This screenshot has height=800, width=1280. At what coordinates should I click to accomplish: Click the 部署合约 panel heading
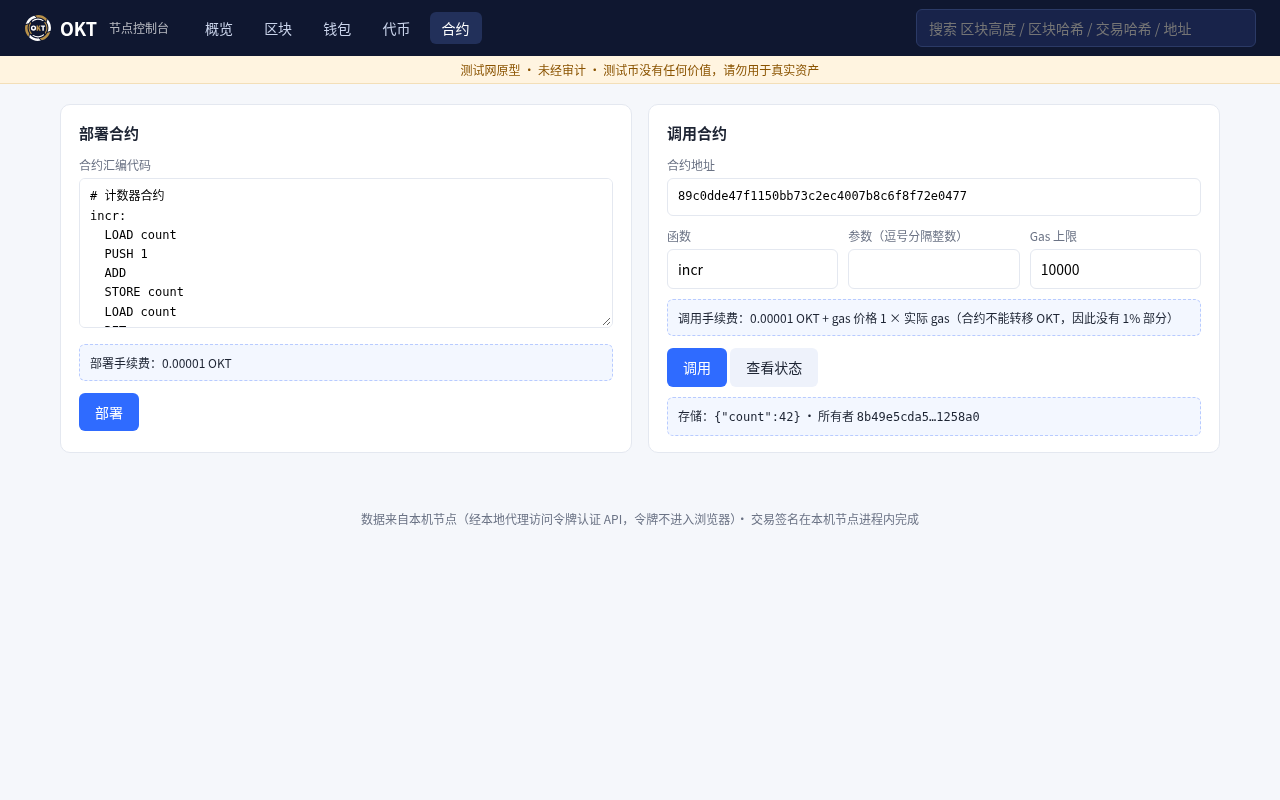coord(109,133)
